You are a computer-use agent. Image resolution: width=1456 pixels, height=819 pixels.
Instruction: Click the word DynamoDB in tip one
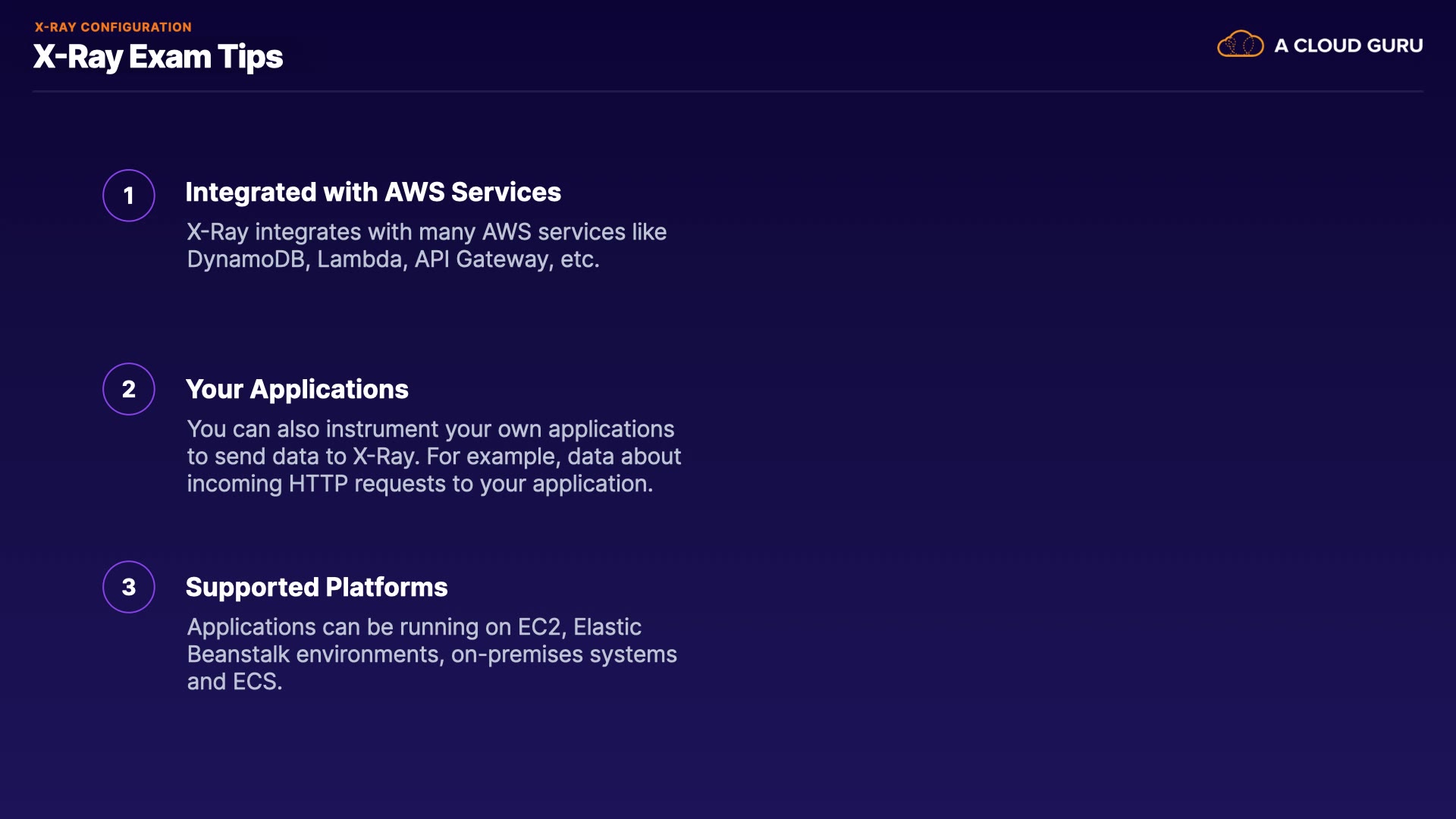click(246, 259)
